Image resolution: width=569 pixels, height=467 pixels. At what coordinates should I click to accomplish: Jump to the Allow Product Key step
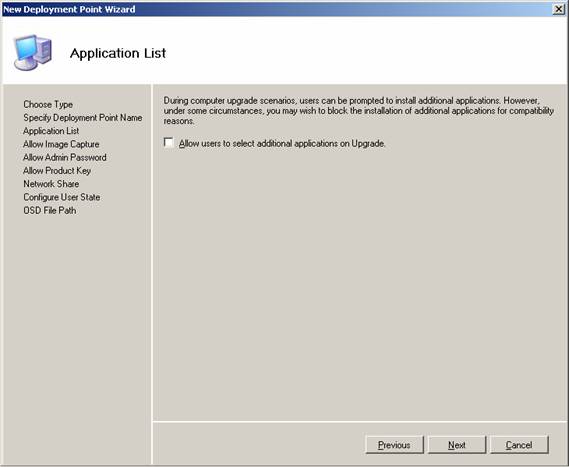[57, 171]
